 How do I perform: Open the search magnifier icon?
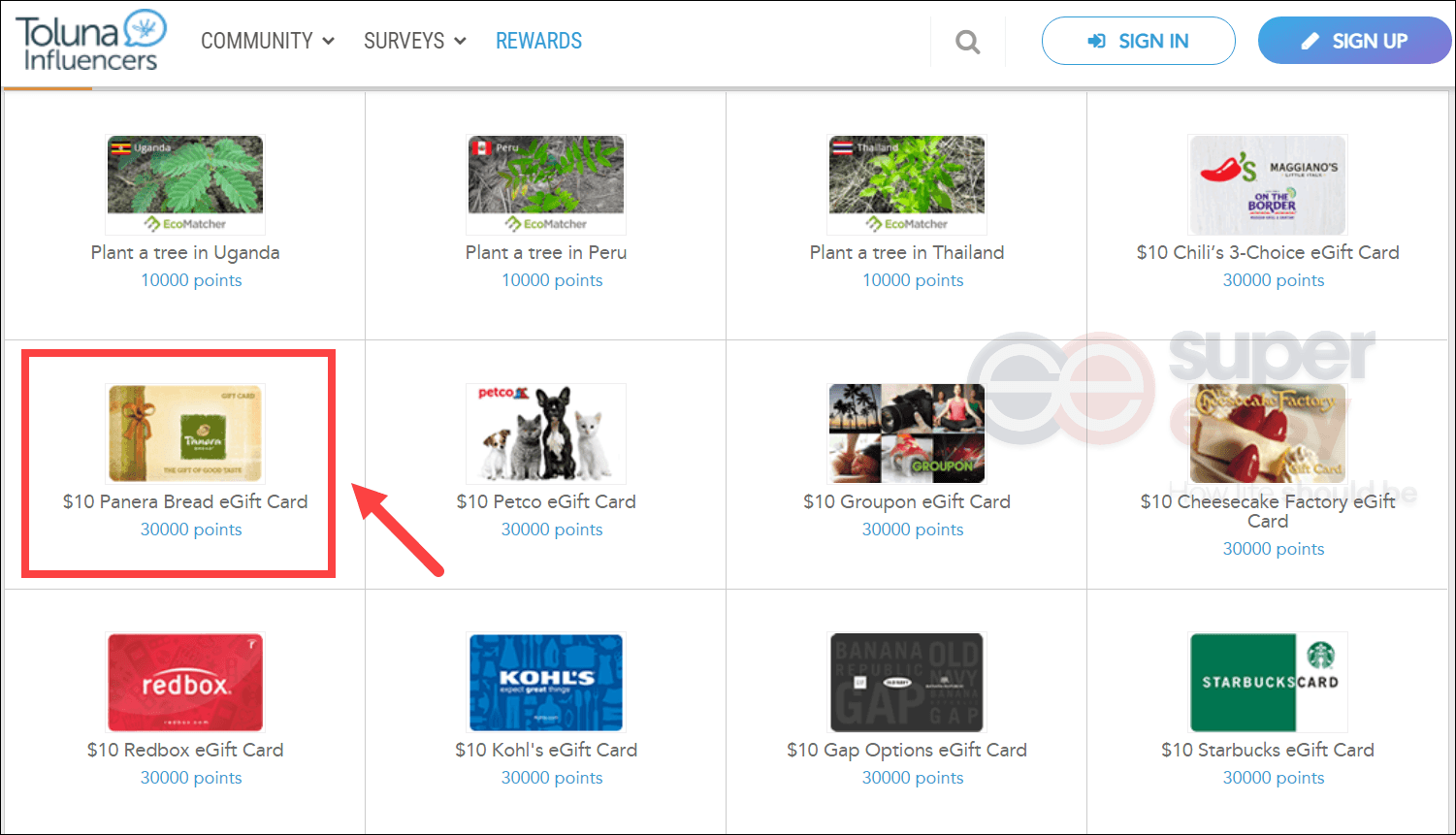(x=967, y=42)
